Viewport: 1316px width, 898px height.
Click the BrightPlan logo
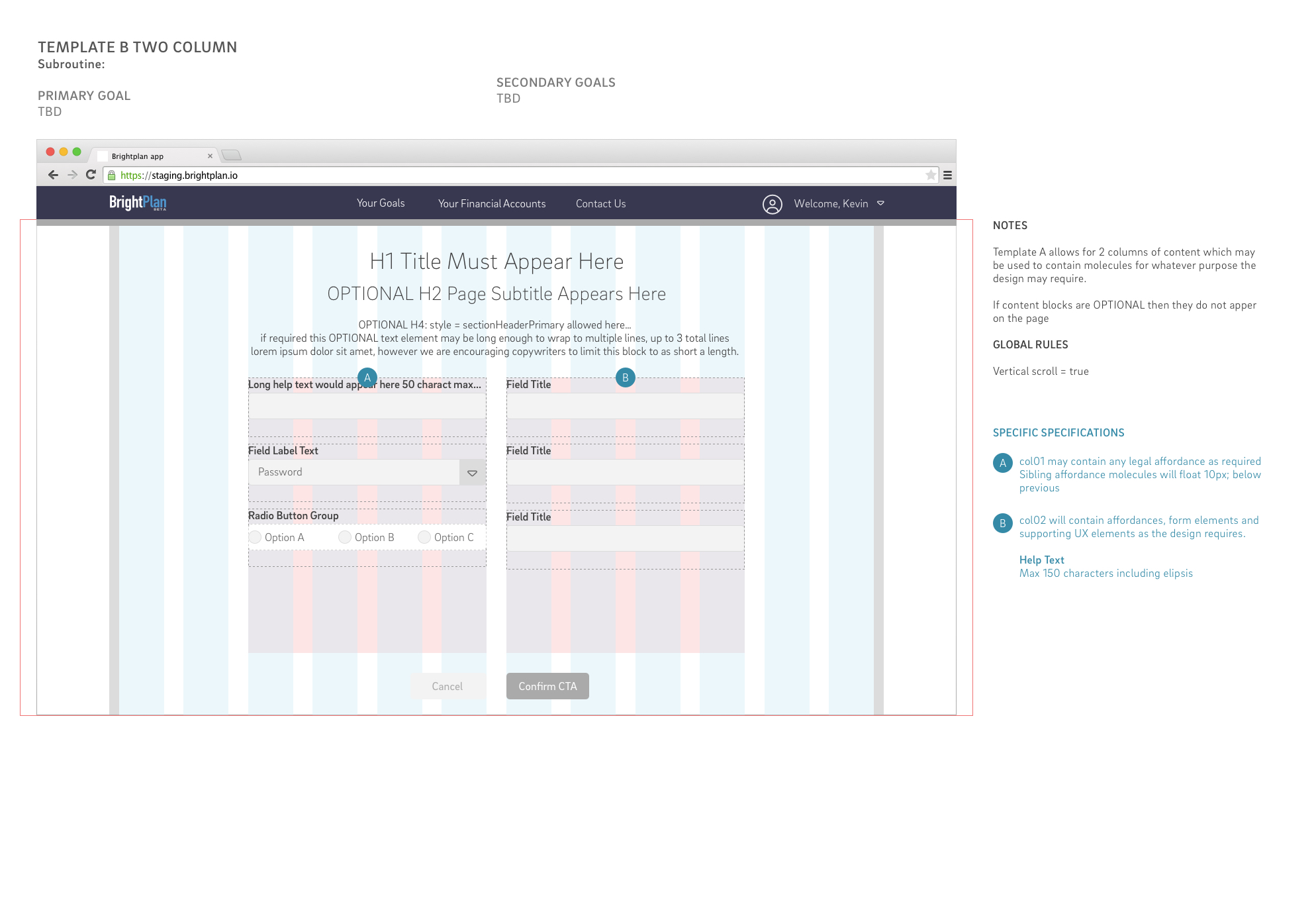tap(138, 203)
